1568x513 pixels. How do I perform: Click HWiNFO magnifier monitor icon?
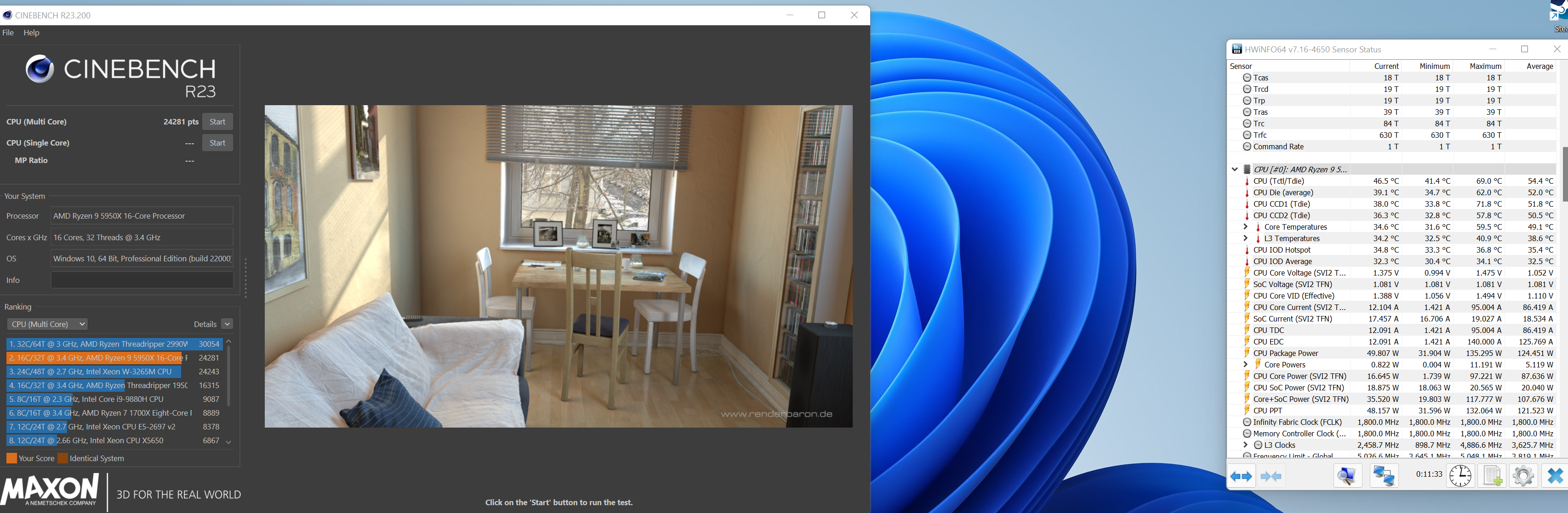coord(1348,476)
